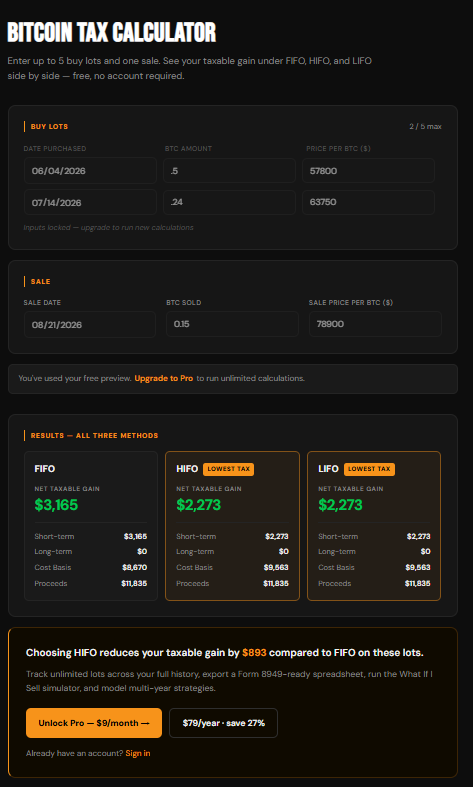Click the Unlock Pro $9/month button
473x787 pixels.
pos(94,723)
